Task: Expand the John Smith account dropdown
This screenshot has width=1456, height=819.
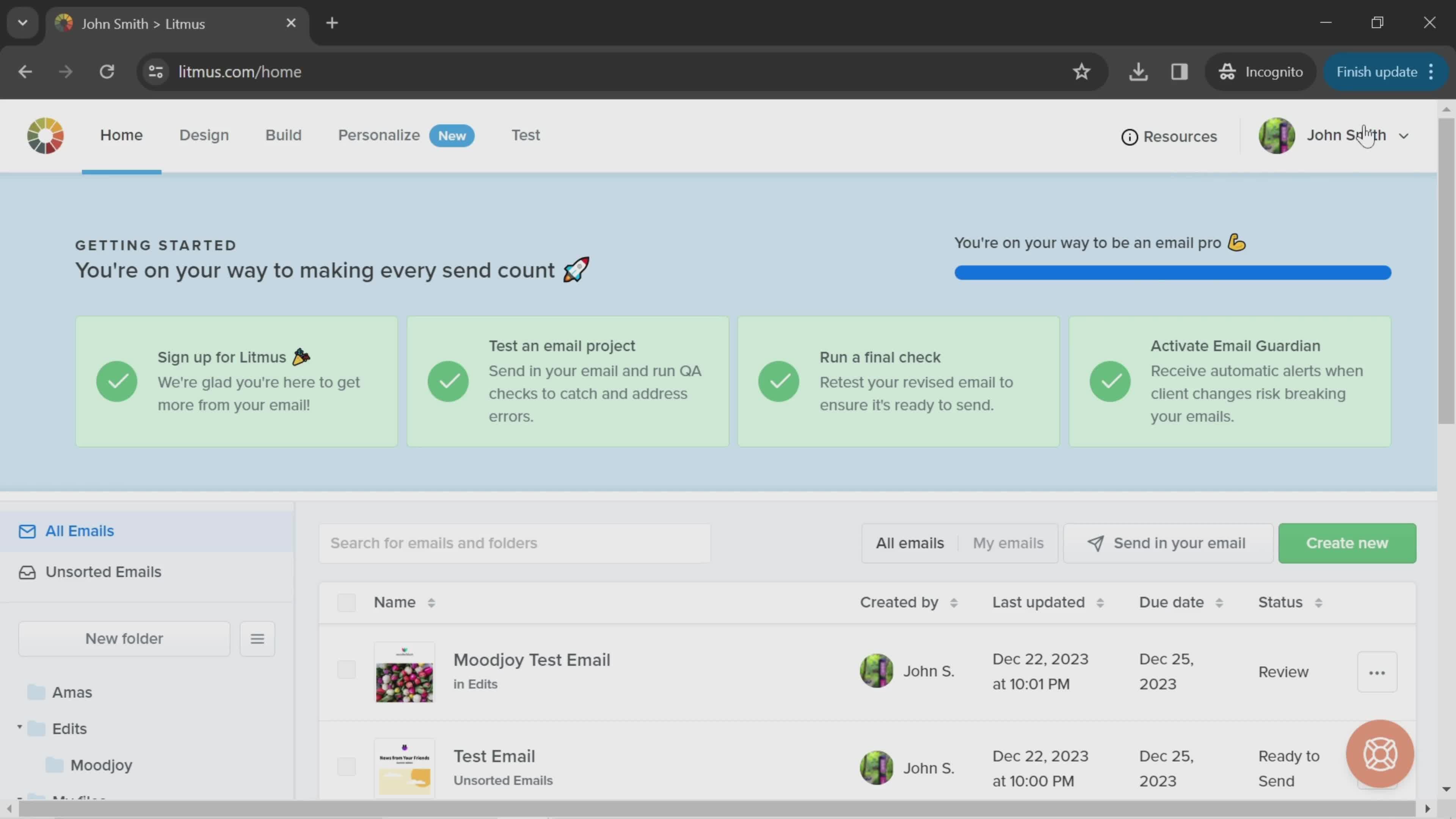Action: [x=1403, y=136]
